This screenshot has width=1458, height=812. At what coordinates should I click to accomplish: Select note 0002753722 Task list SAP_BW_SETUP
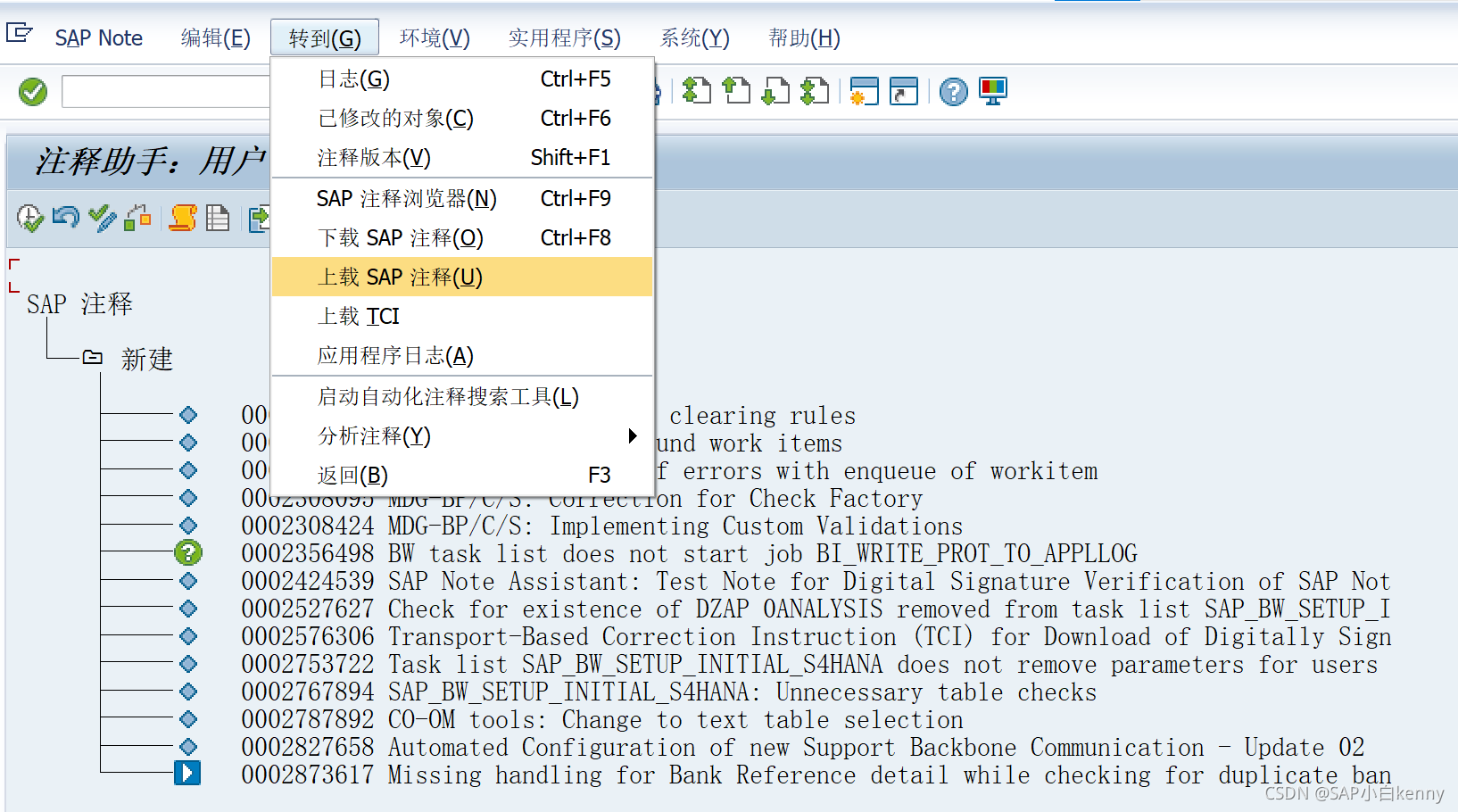pos(809,665)
